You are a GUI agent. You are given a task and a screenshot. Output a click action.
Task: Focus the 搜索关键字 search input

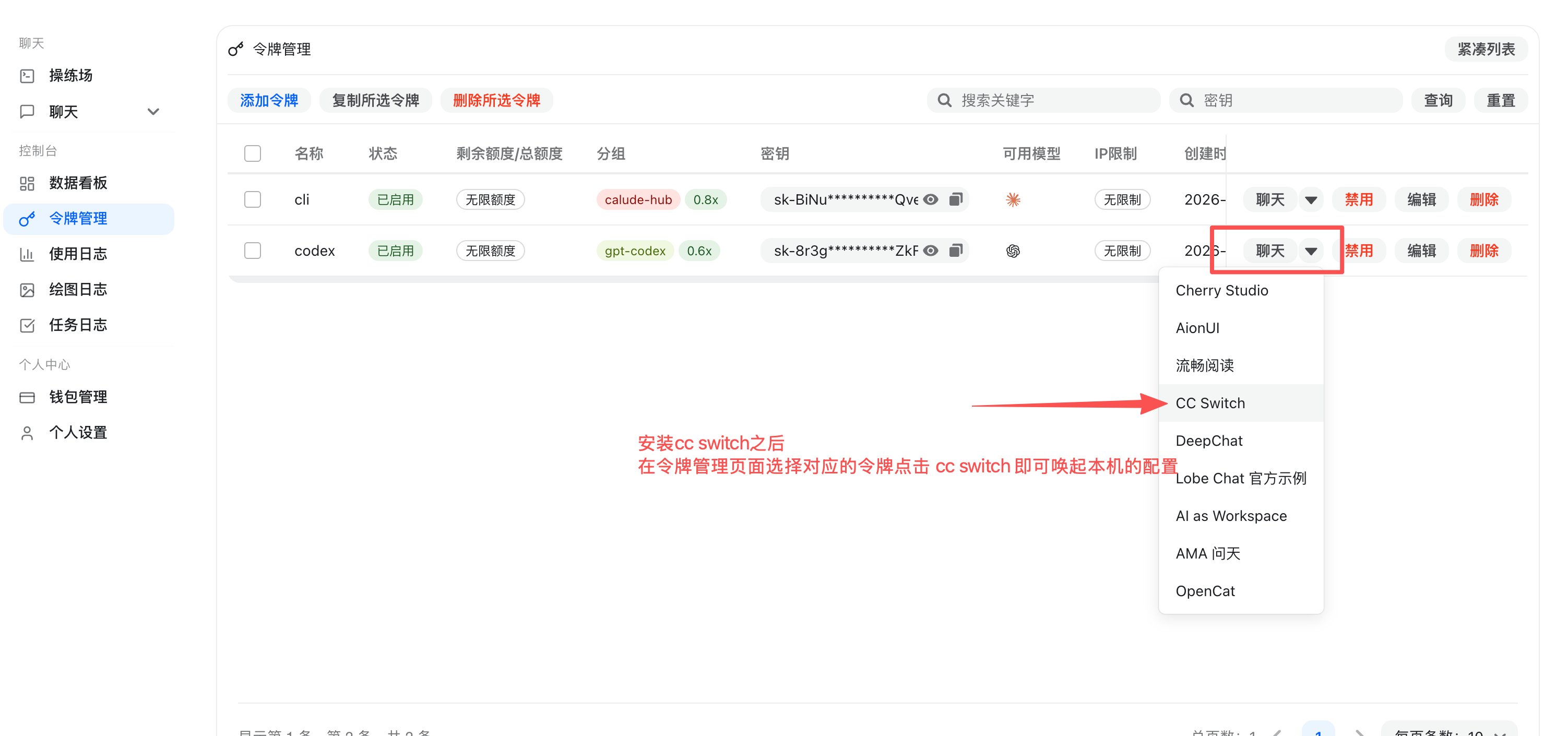coord(1043,100)
